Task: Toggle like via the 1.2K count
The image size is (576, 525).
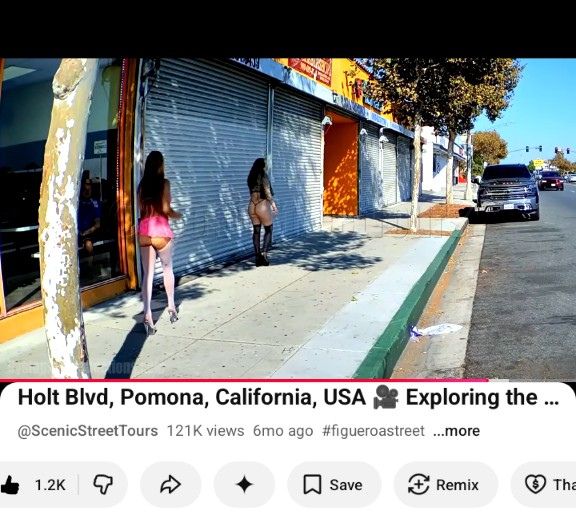Action: (50, 485)
